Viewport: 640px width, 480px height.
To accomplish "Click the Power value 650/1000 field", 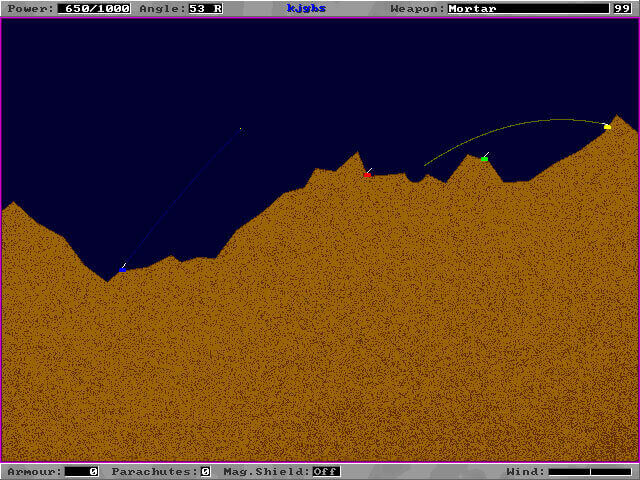I will pyautogui.click(x=94, y=8).
